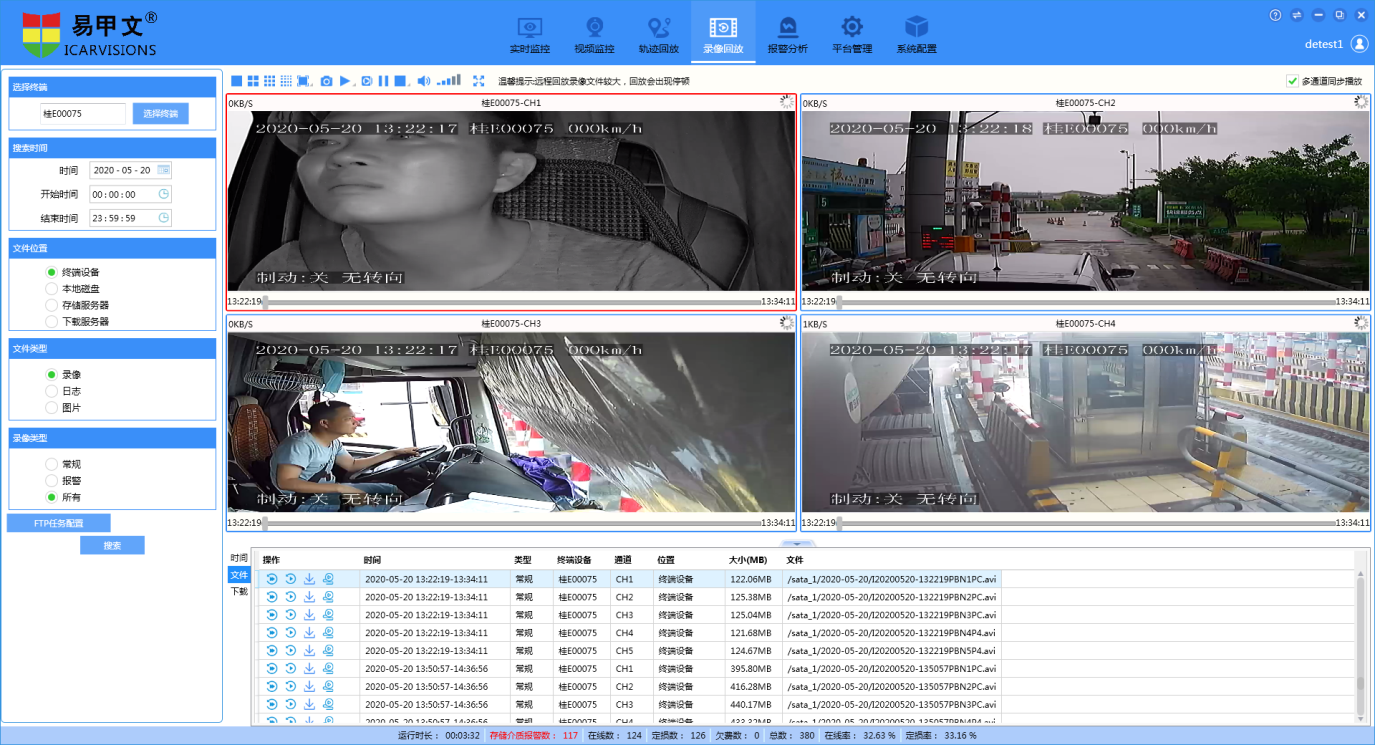Click CH1 video progress bar
The image size is (1375, 745).
(511, 301)
